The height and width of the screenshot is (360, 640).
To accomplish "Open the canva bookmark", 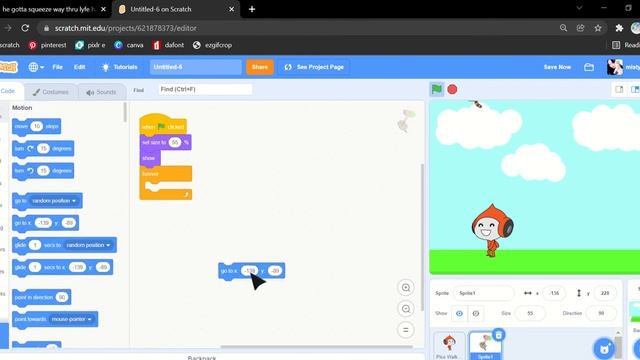I will (129, 45).
